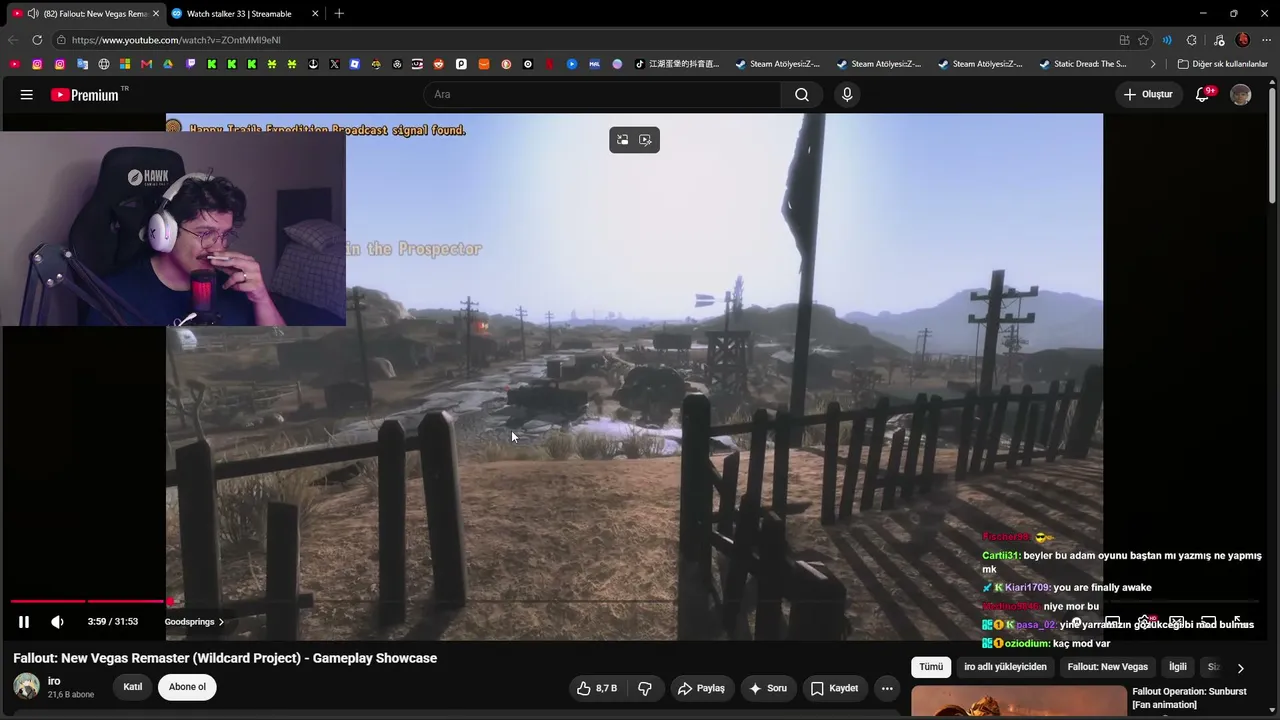
Task: Close the Watch stalker 33 Streamable tab
Action: tap(315, 14)
